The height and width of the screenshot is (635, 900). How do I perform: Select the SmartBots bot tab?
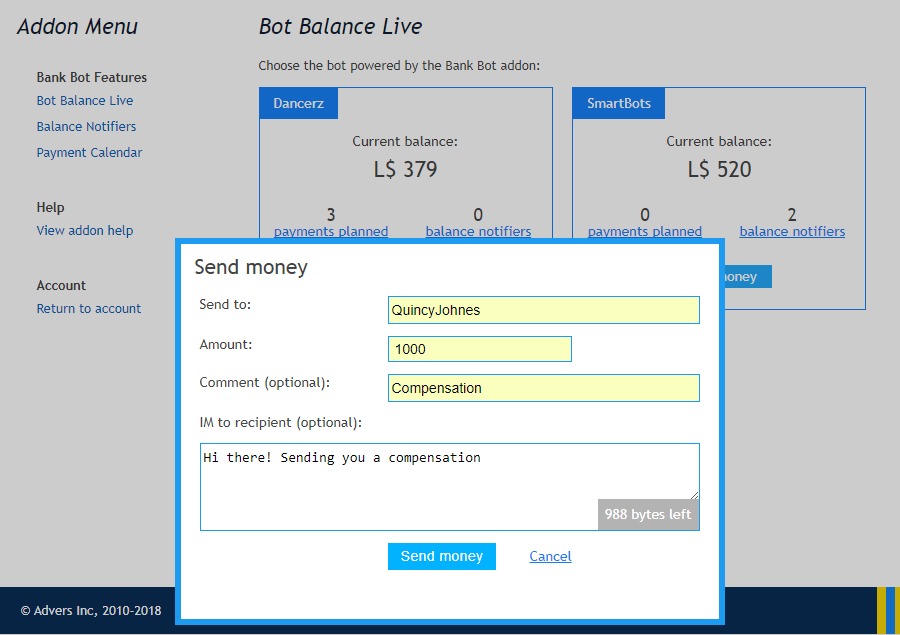pyautogui.click(x=619, y=103)
